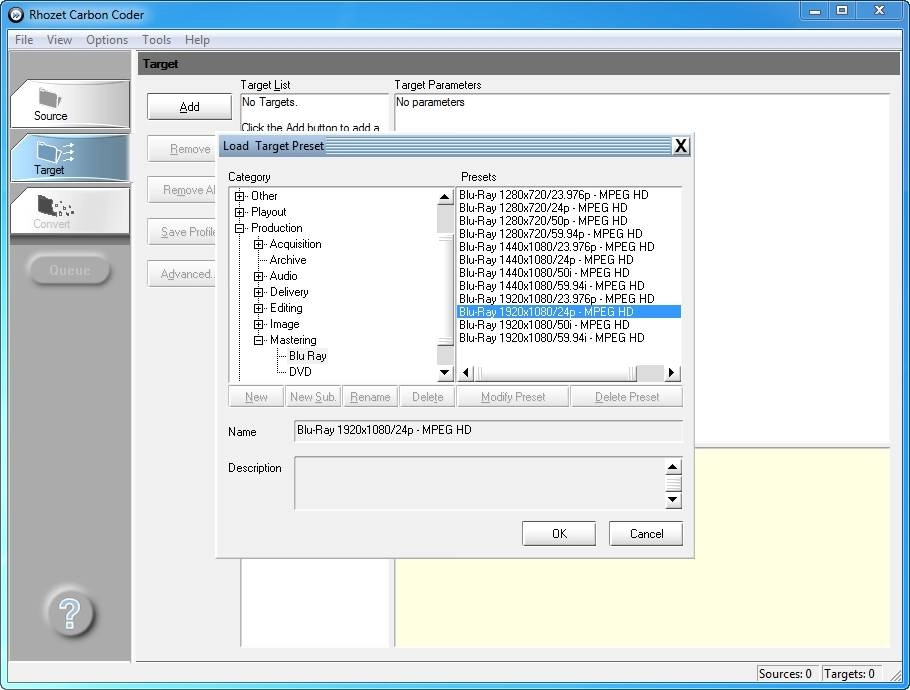The image size is (910, 690).
Task: Collapse the Production category node
Action: tap(239, 228)
